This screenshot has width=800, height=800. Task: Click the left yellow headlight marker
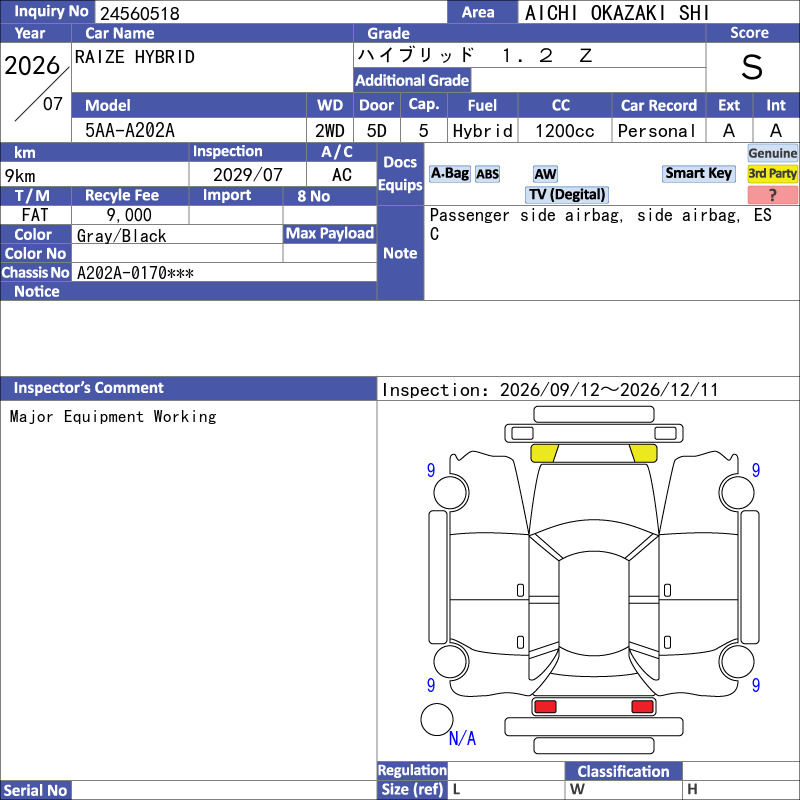544,453
